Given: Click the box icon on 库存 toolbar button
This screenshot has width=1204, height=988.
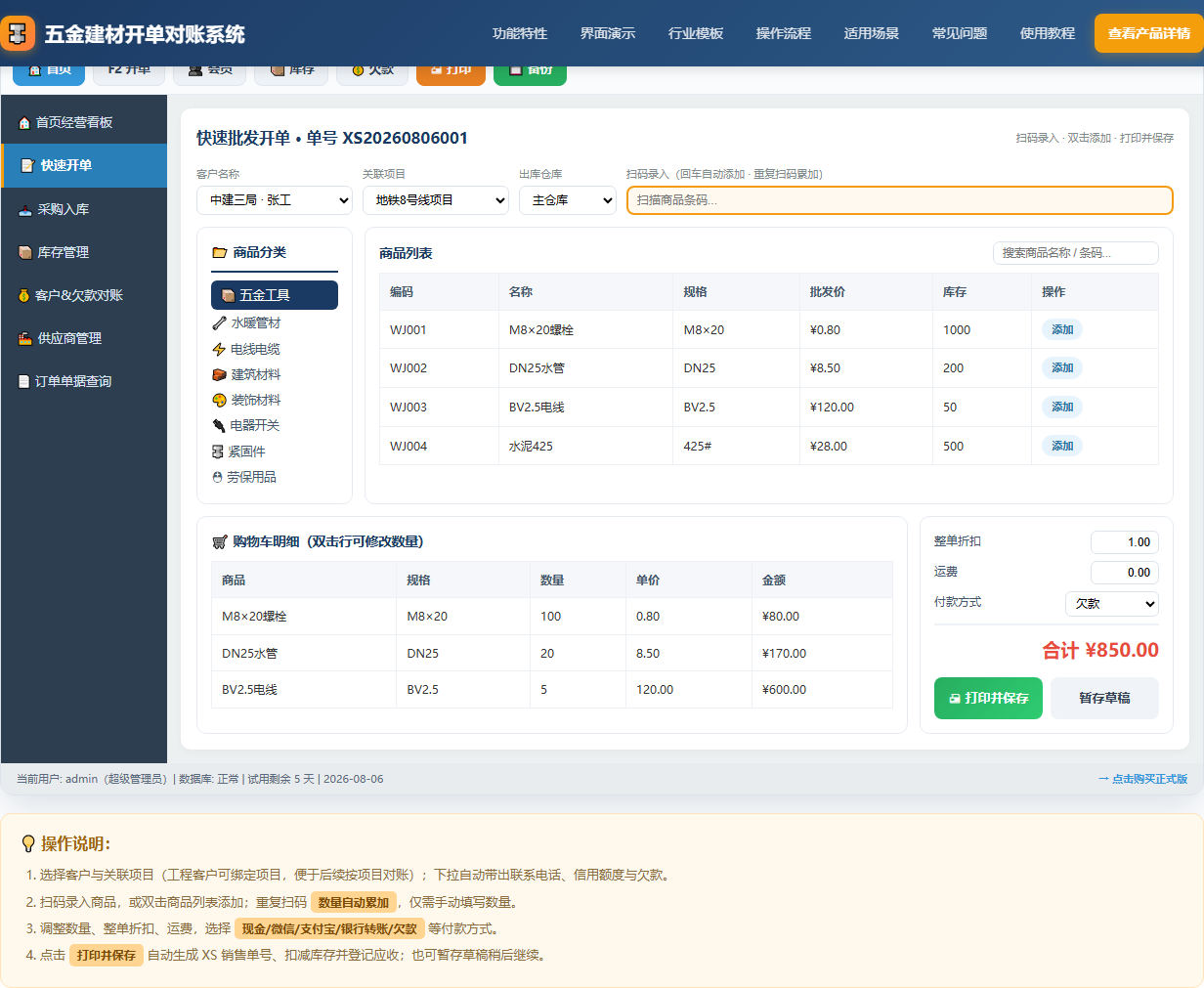Looking at the screenshot, I should coord(278,70).
